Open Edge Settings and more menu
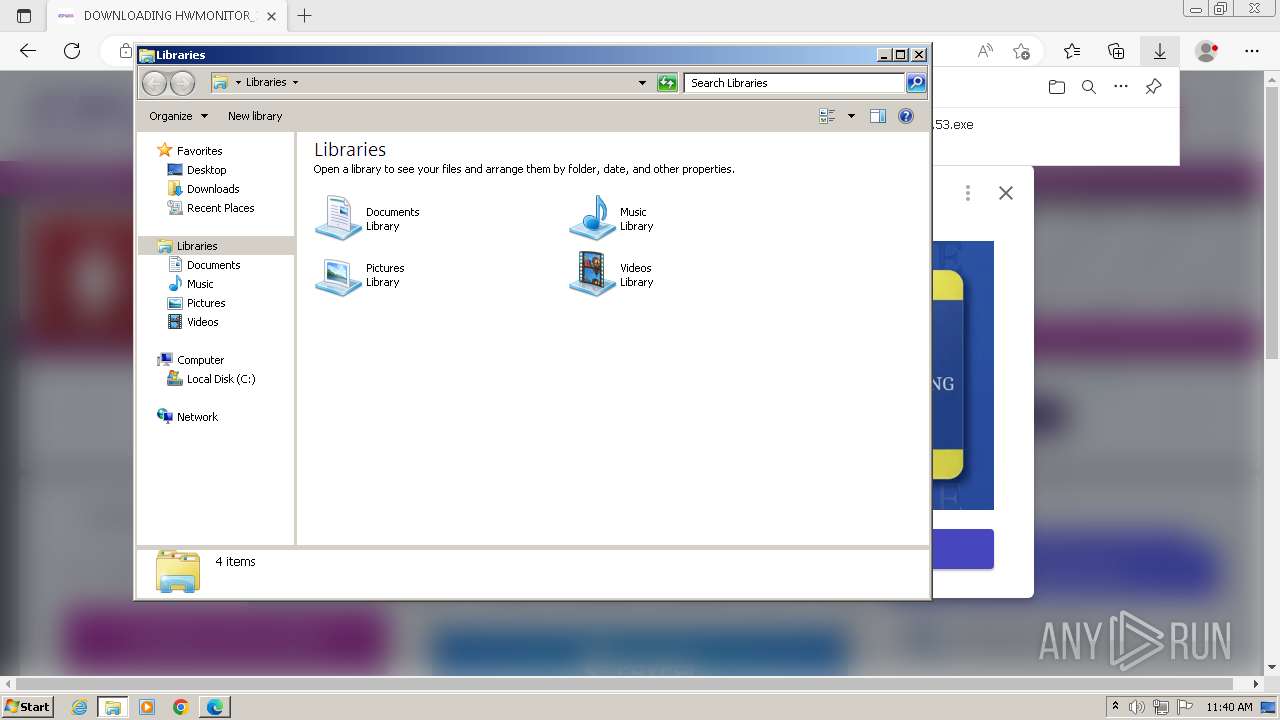Image resolution: width=1280 pixels, height=720 pixels. (x=1252, y=51)
